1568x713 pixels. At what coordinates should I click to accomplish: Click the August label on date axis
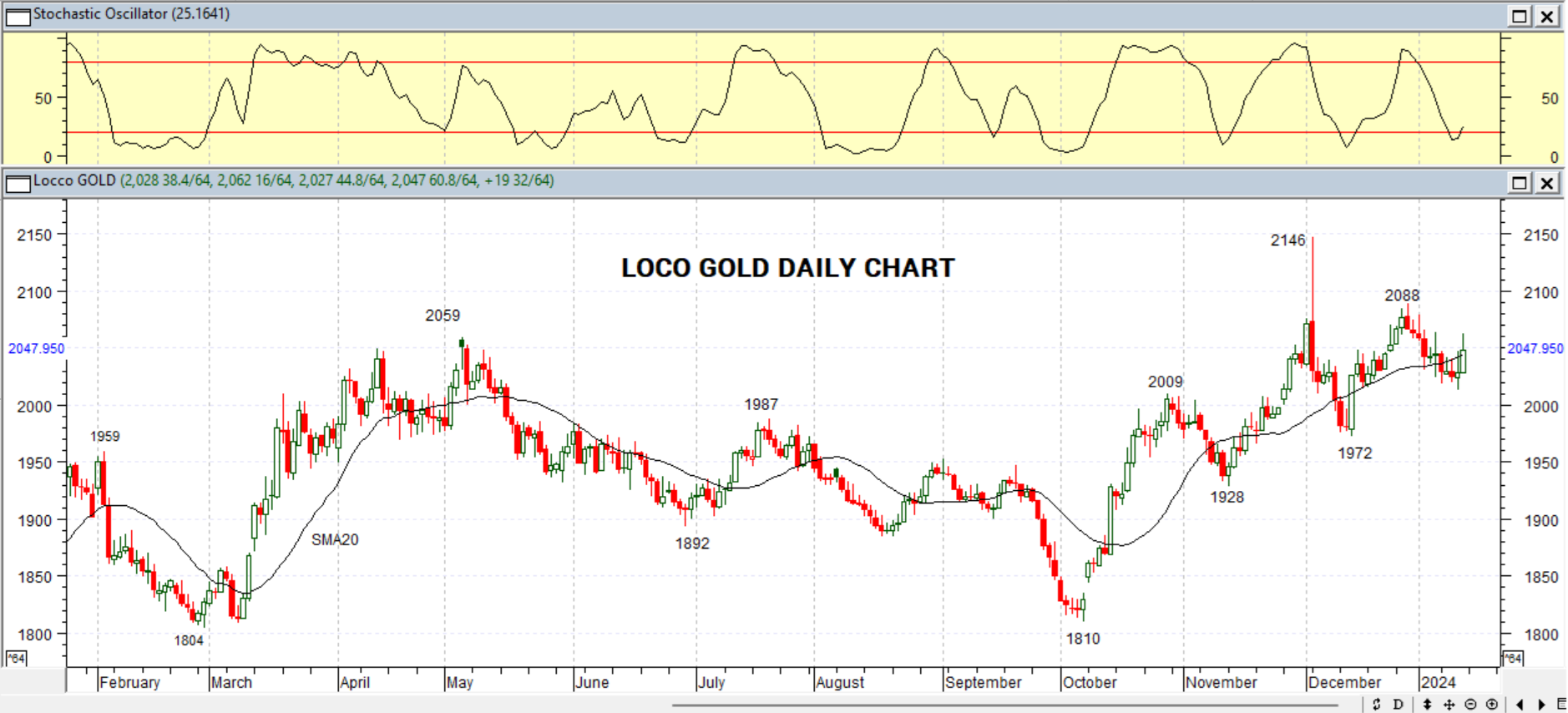tap(840, 683)
